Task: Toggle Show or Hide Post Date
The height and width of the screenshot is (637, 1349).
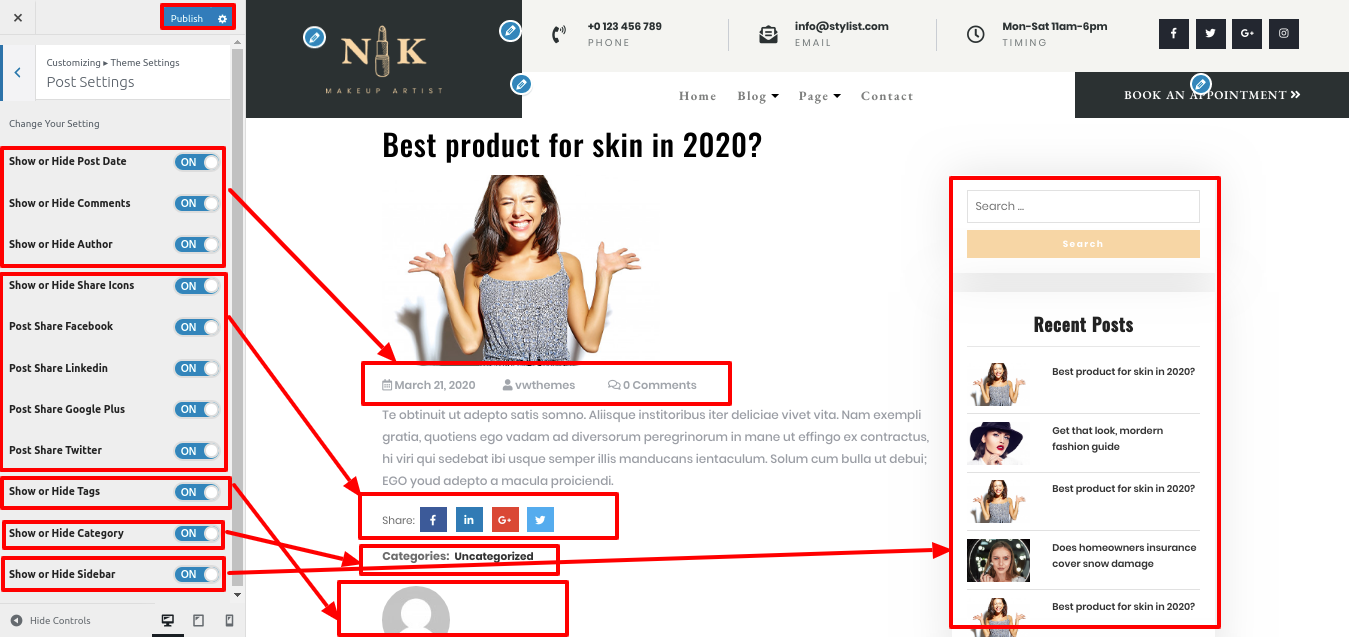Action: 197,162
